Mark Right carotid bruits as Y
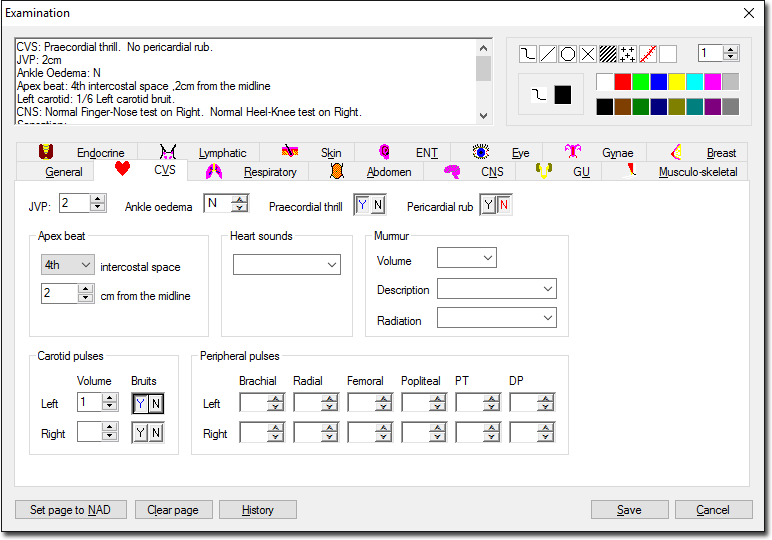This screenshot has width=772, height=540. click(x=141, y=433)
